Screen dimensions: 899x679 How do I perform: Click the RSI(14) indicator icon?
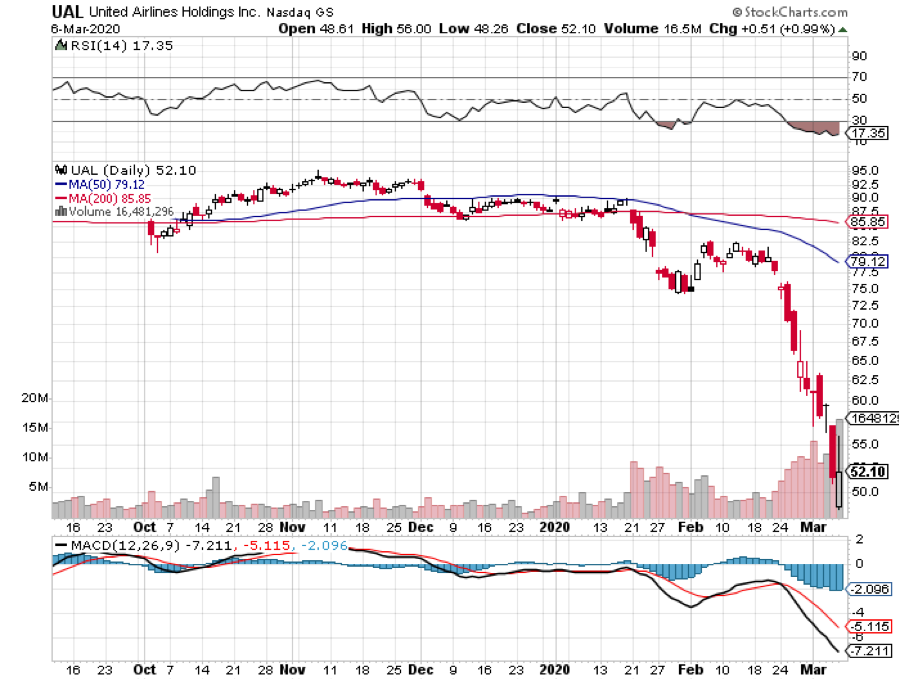(x=60, y=45)
